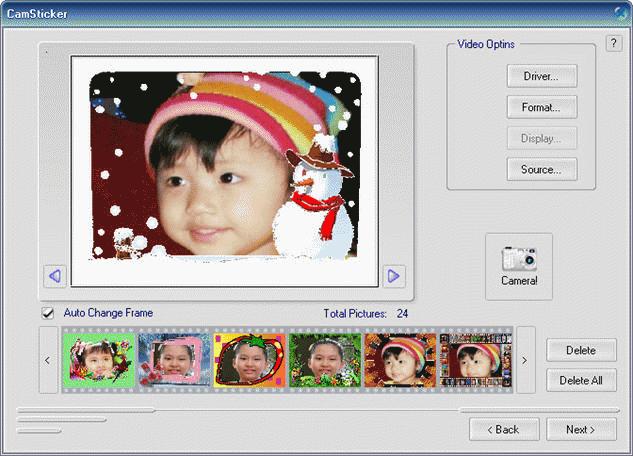Click the Camera snapshot icon
Viewport: 633px width, 456px height.
[x=519, y=266]
